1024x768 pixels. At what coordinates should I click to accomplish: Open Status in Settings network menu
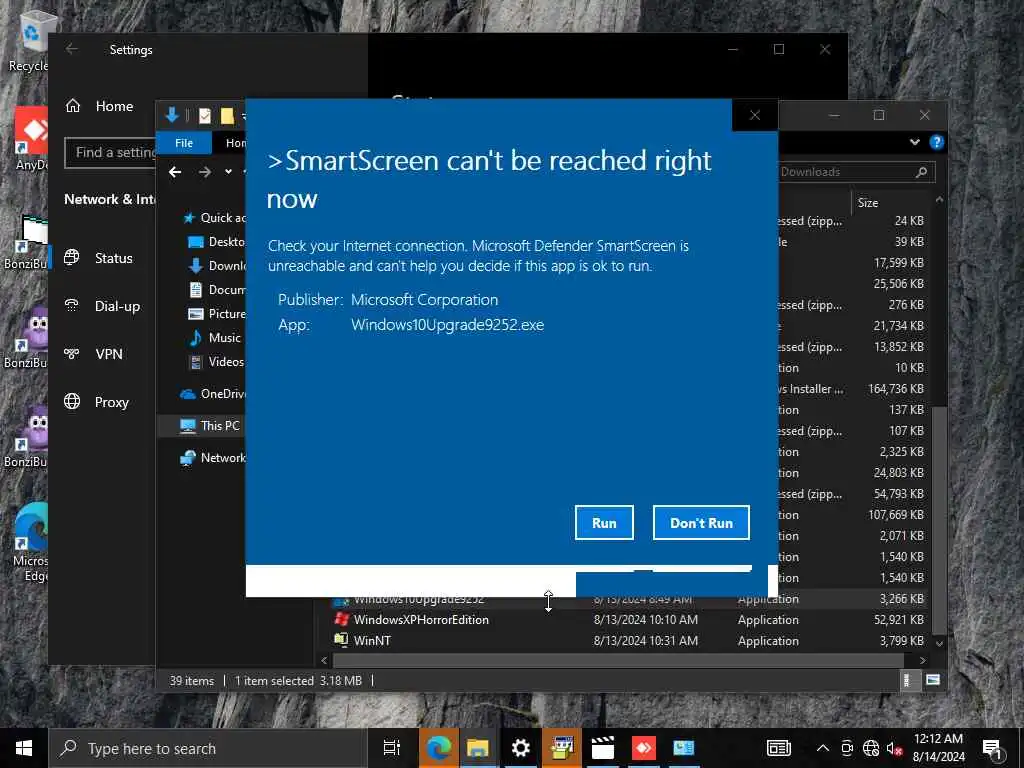tap(99, 258)
